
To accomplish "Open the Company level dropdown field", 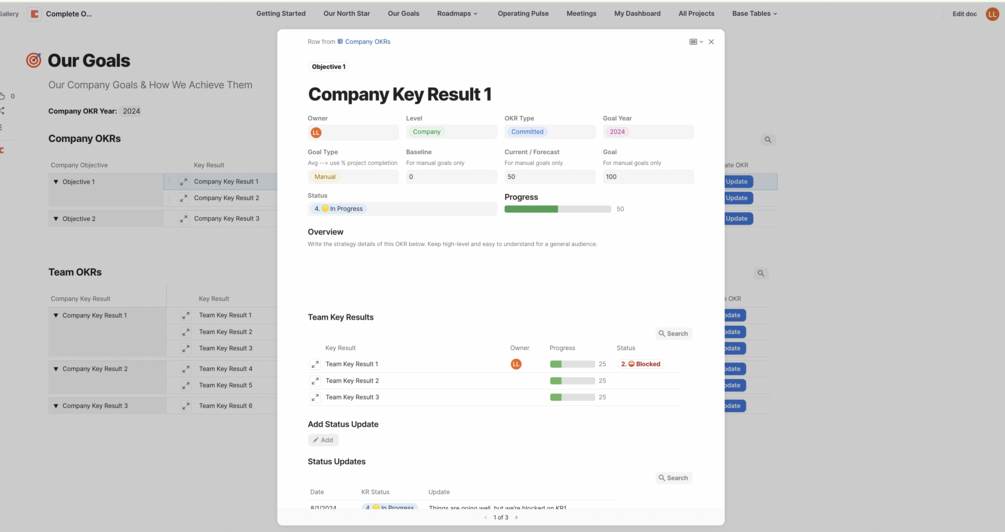I will [451, 132].
